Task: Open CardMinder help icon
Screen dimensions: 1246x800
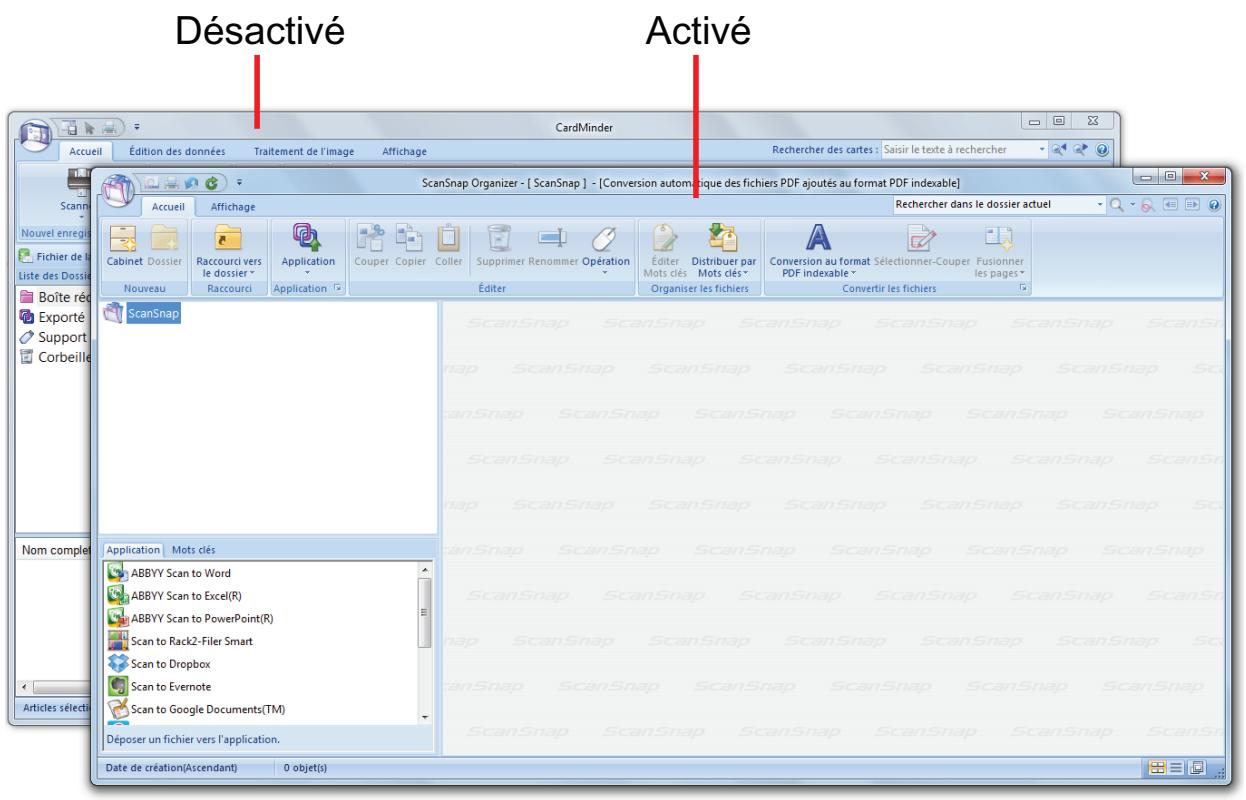Action: pos(1103,150)
